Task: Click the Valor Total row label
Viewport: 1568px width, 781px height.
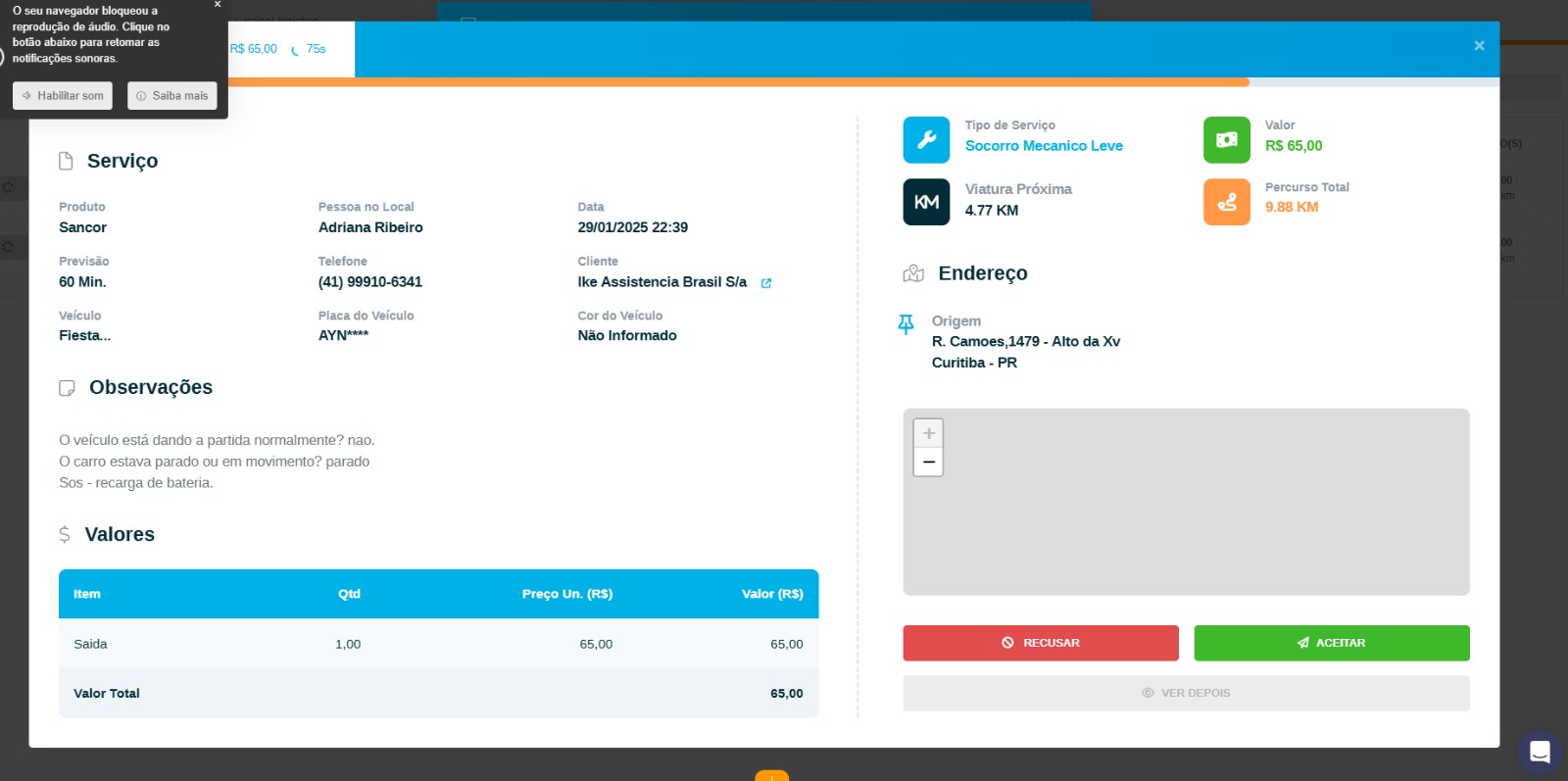Action: pos(107,694)
